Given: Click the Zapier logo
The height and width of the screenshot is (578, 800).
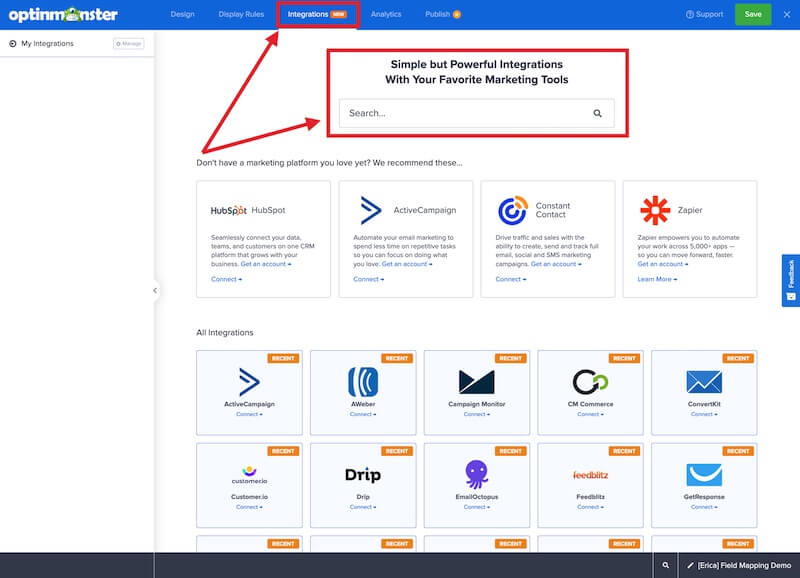Looking at the screenshot, I should 655,210.
